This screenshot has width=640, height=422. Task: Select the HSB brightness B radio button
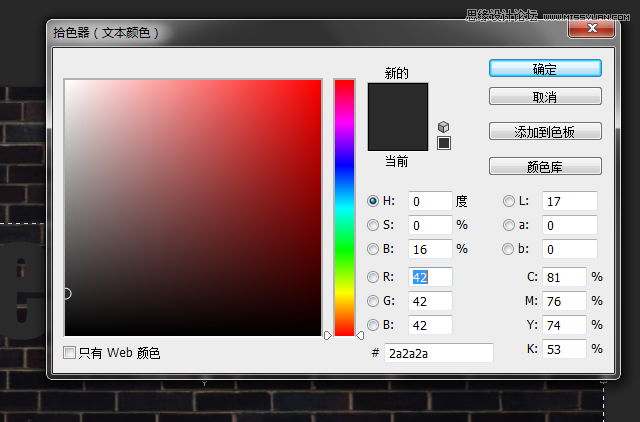click(x=373, y=249)
